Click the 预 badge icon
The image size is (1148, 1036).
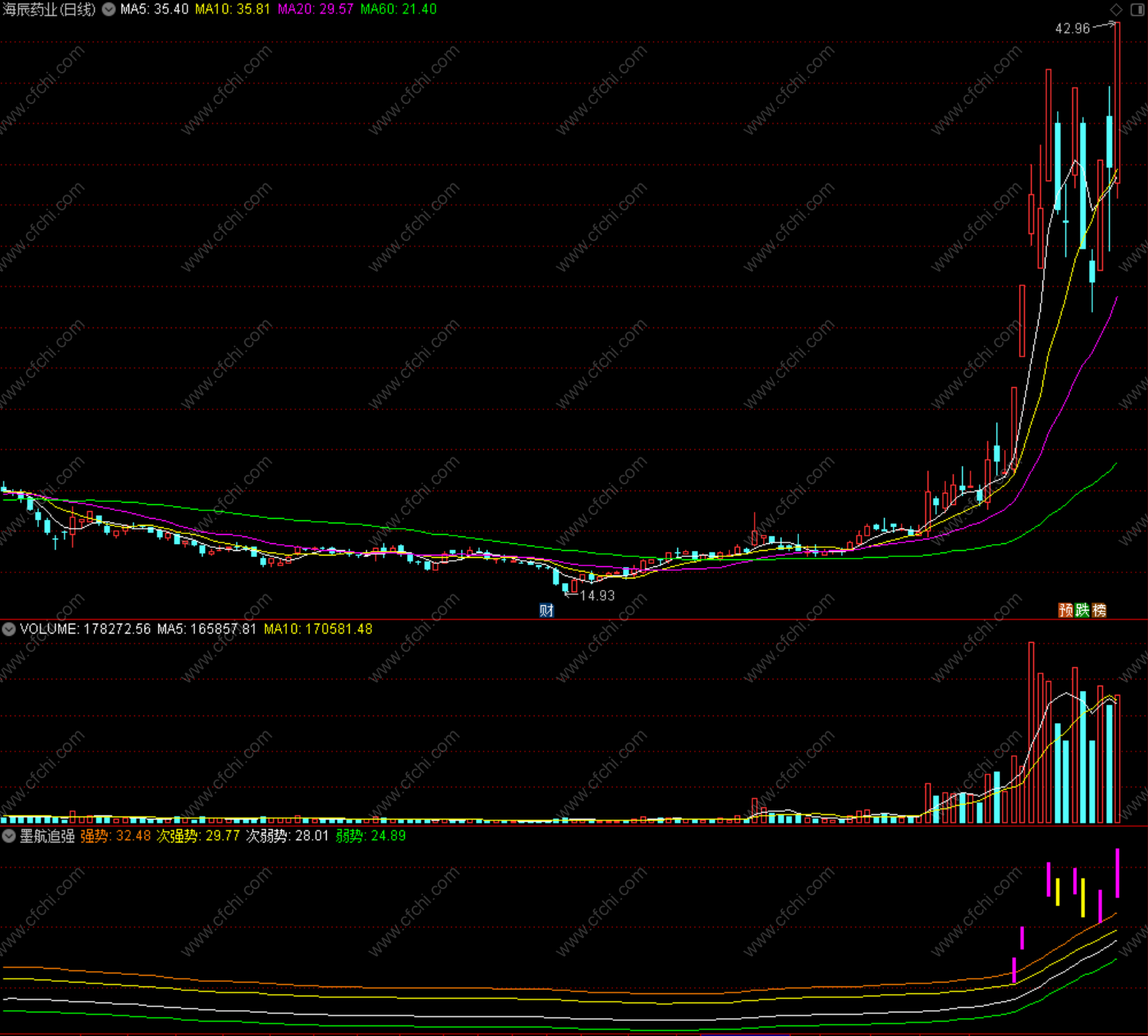tap(1065, 610)
